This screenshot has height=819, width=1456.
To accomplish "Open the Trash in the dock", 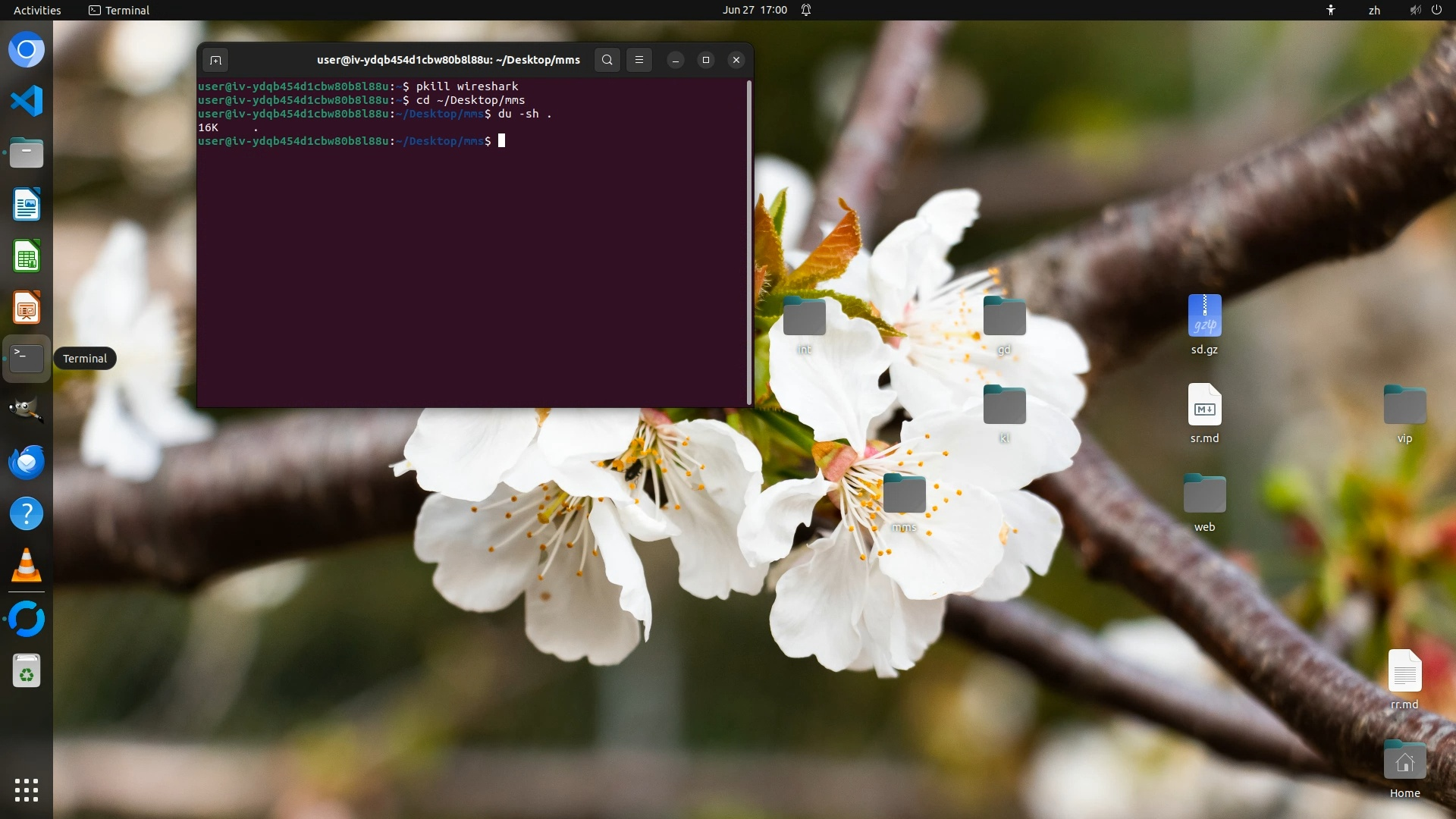I will click(x=27, y=671).
